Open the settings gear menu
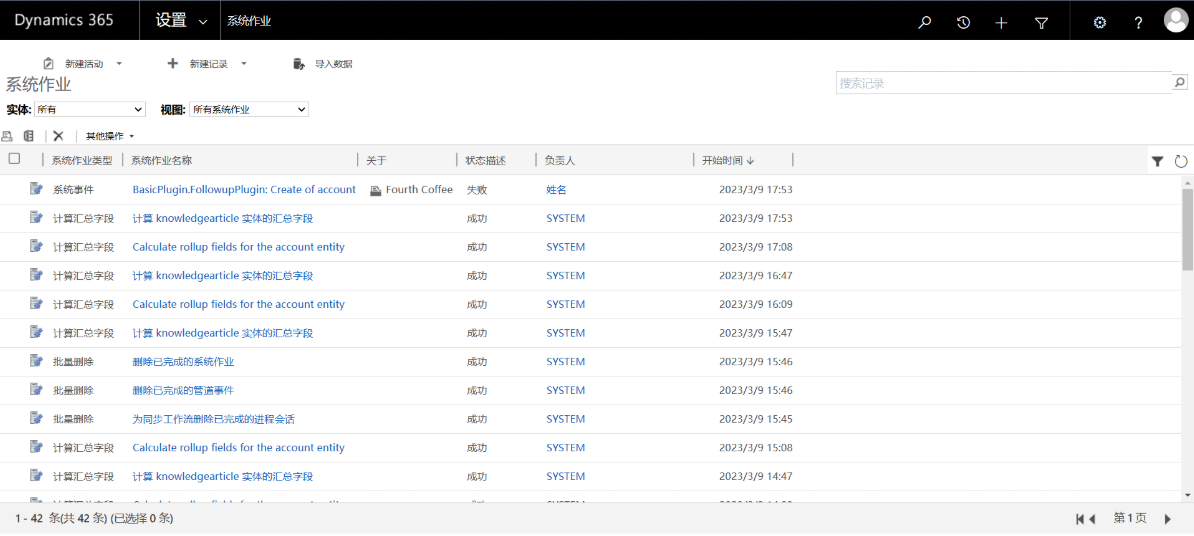Viewport: 1194px width, 536px height. 1100,22
